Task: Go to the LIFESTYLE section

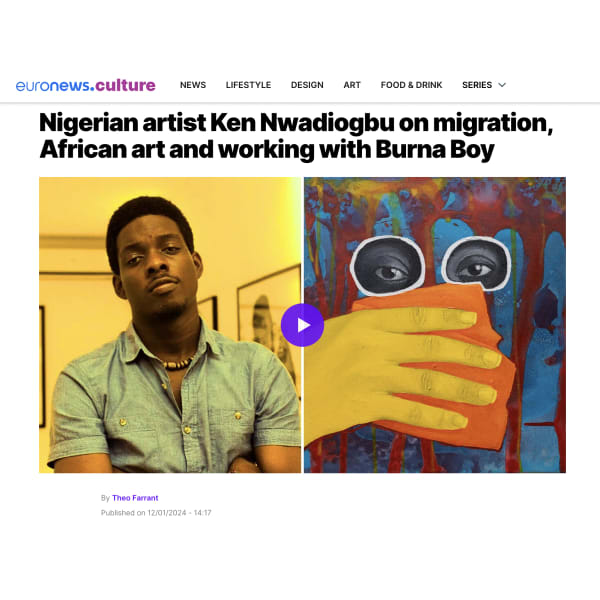Action: [248, 85]
